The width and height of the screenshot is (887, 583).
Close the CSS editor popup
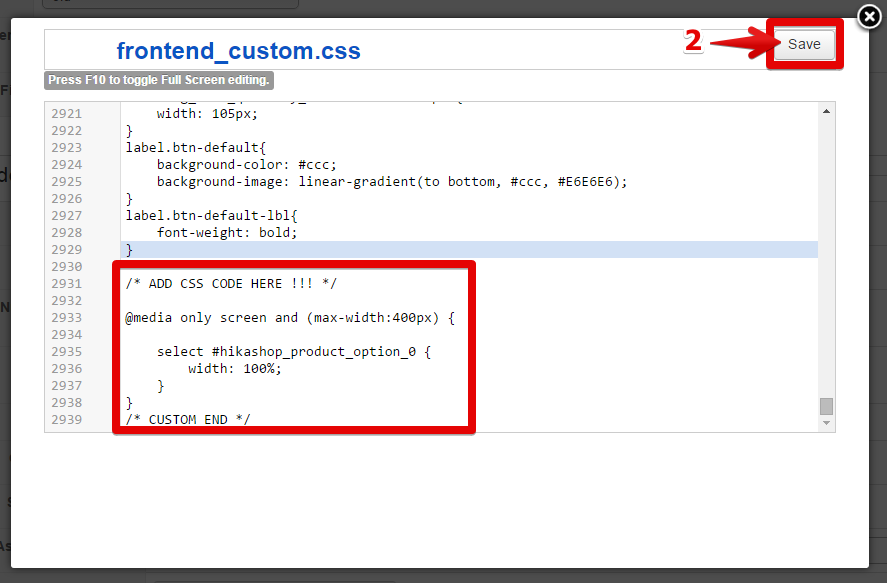pyautogui.click(x=869, y=17)
